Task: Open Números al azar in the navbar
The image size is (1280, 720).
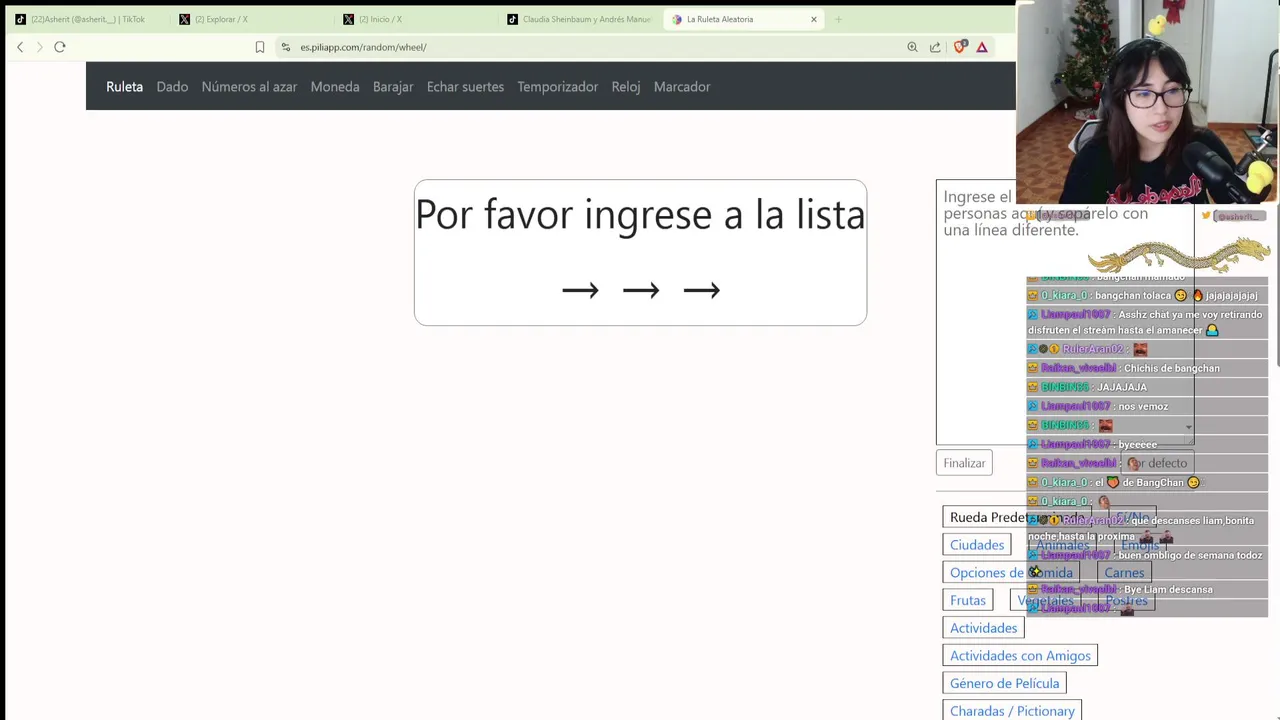Action: pyautogui.click(x=249, y=87)
